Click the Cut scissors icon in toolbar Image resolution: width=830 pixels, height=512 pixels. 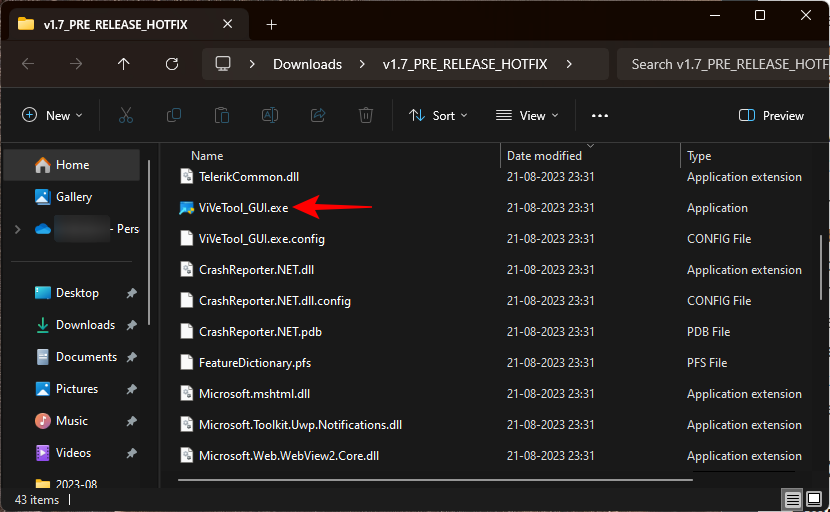pos(126,116)
